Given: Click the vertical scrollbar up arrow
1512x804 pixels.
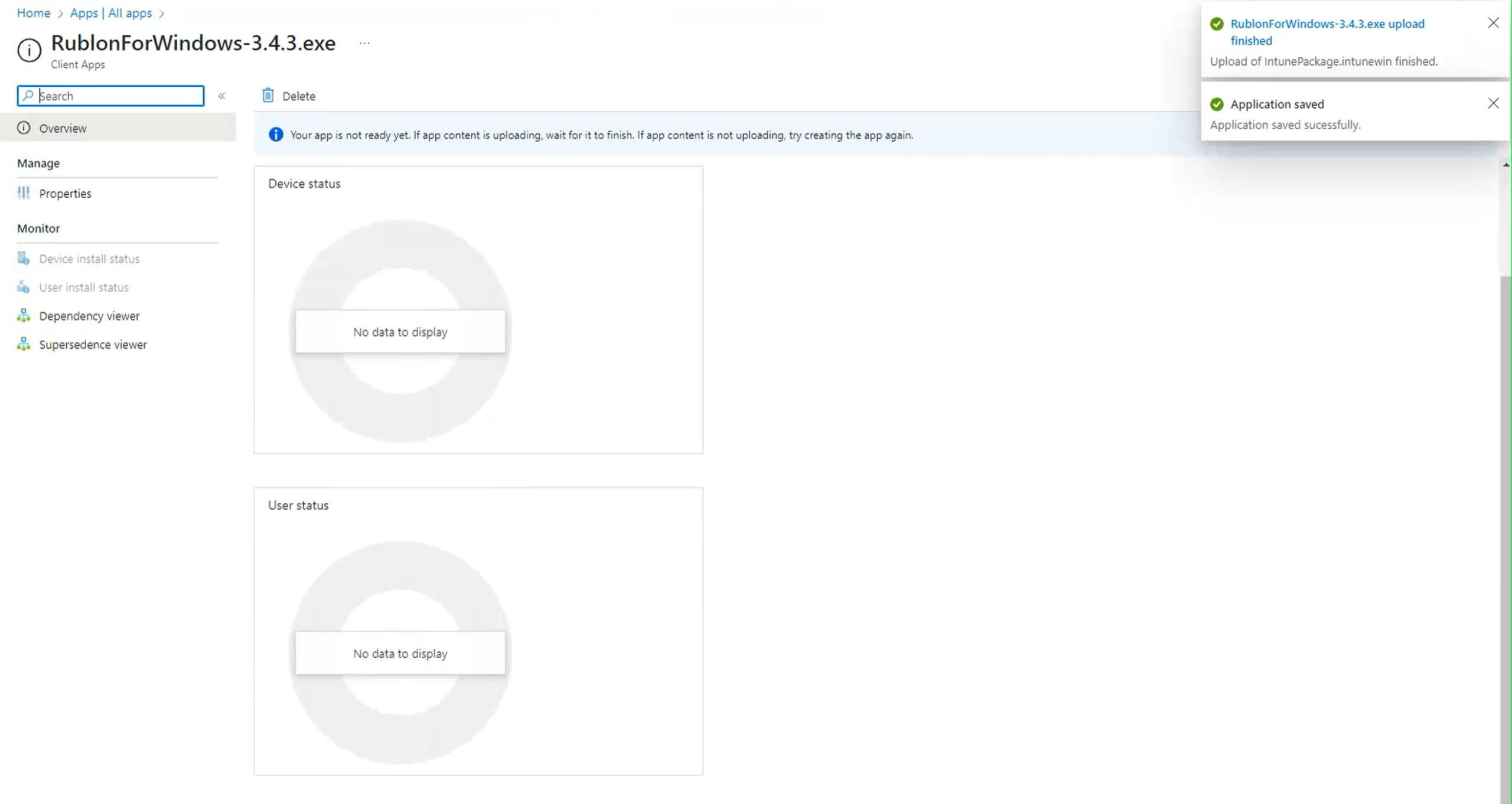Looking at the screenshot, I should (x=1506, y=165).
